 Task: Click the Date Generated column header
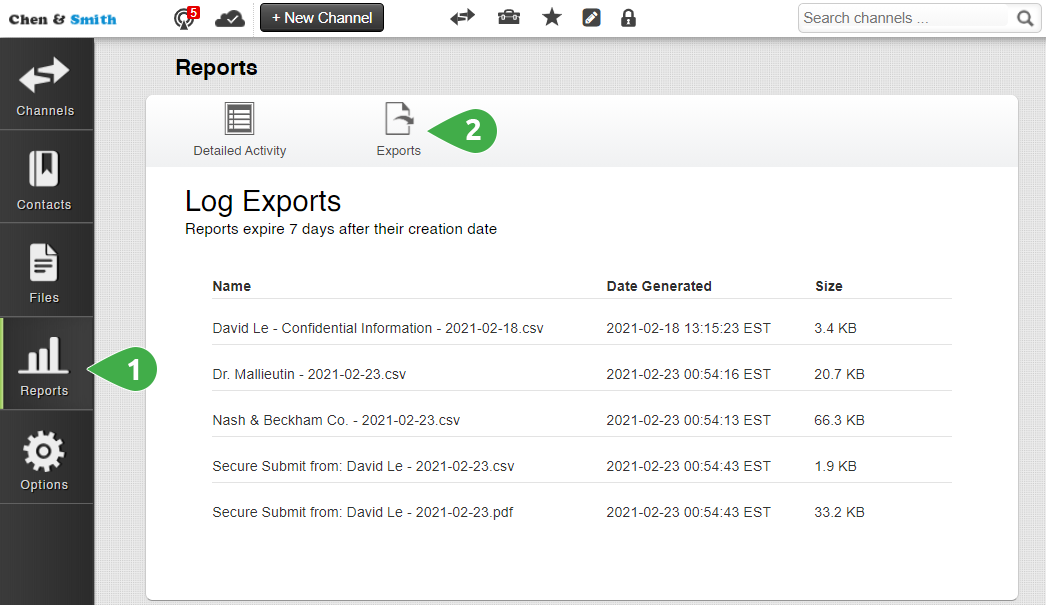[659, 286]
